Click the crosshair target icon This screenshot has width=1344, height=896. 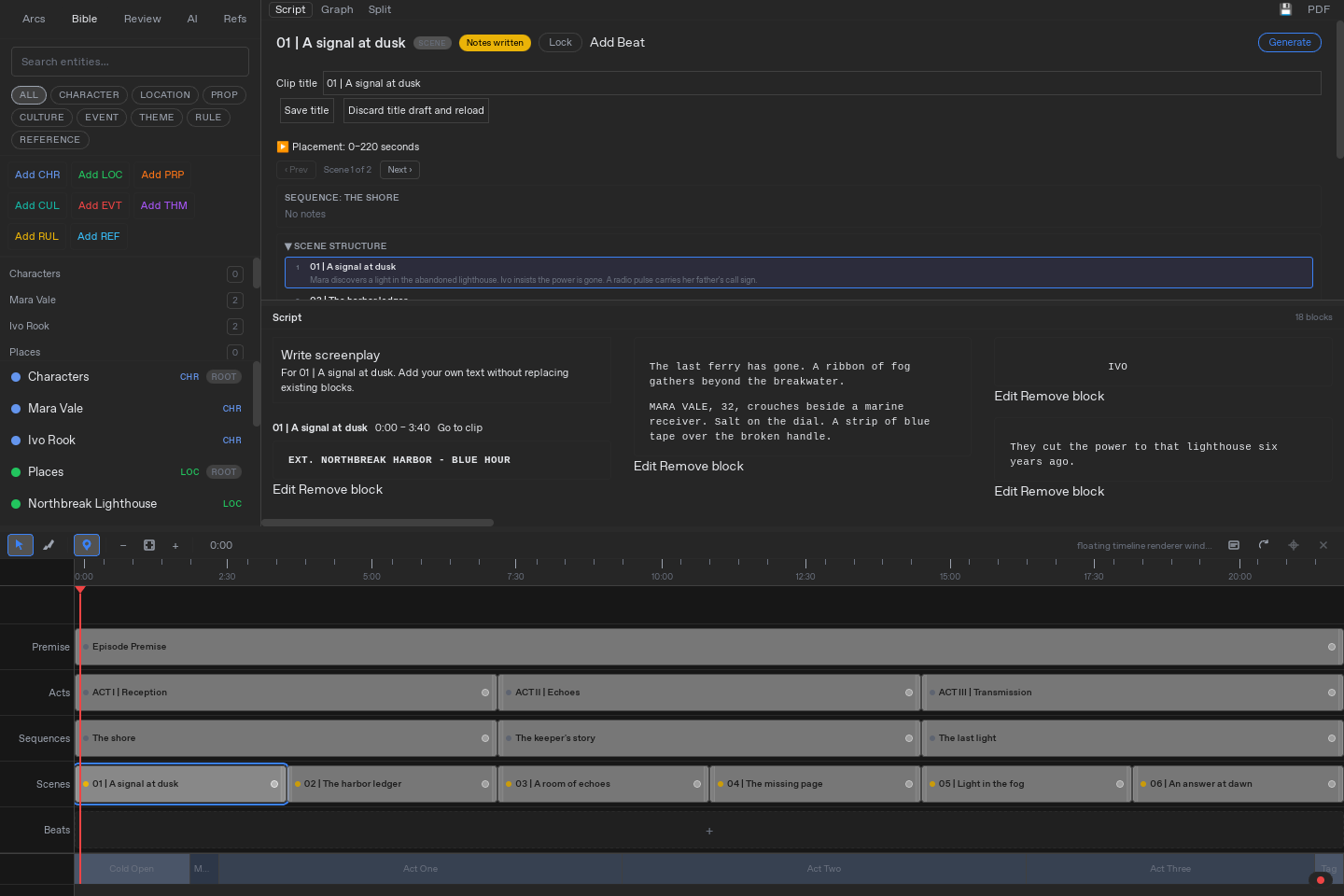coord(1294,545)
